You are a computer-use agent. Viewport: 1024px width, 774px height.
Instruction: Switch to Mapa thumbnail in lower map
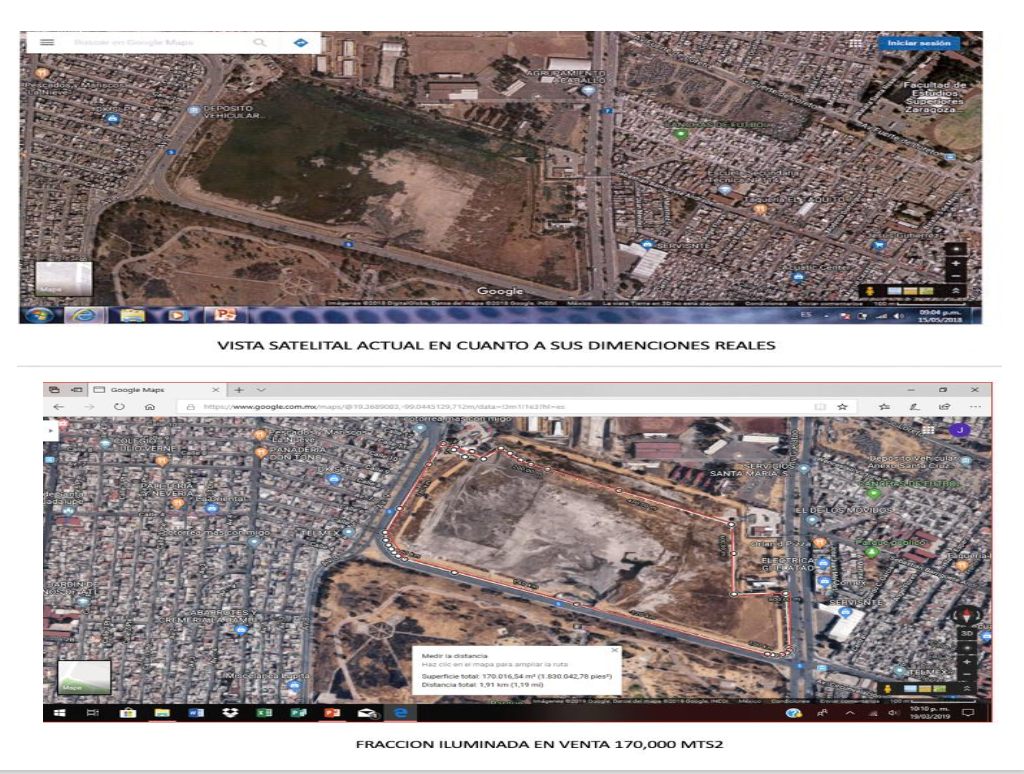[x=84, y=677]
